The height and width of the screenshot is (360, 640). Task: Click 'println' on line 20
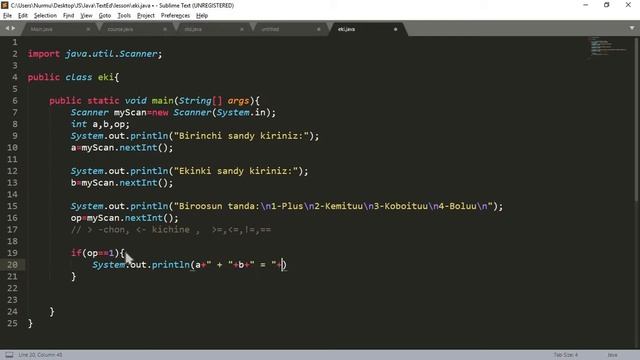(x=171, y=265)
